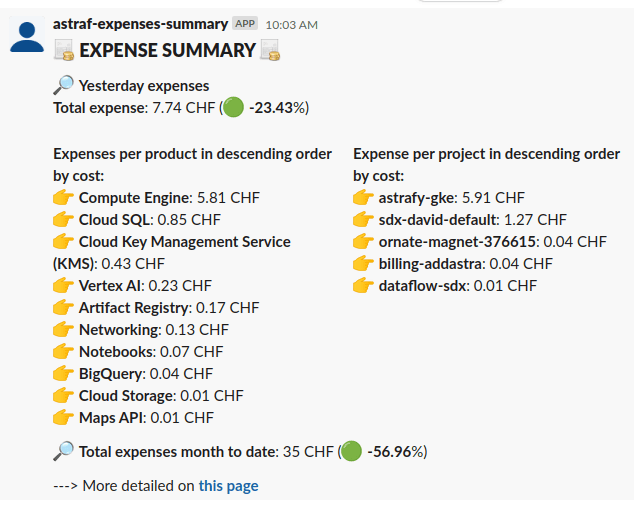Click pointing hand emoji for ornate-magnet-376615
This screenshot has height=506, width=634.
pyautogui.click(x=363, y=242)
